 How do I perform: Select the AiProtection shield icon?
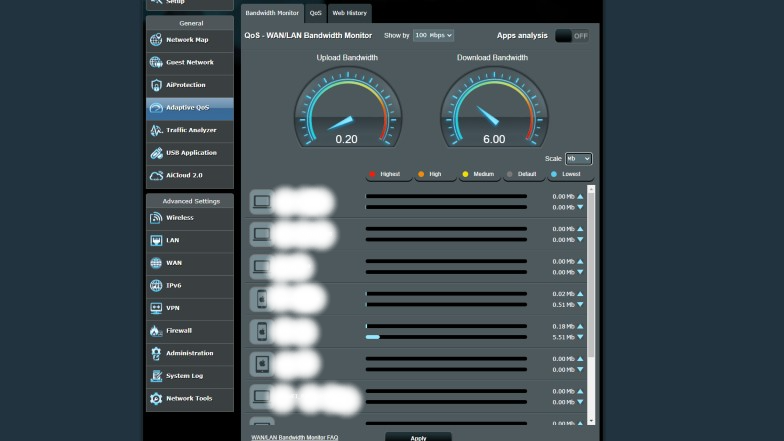click(x=156, y=85)
